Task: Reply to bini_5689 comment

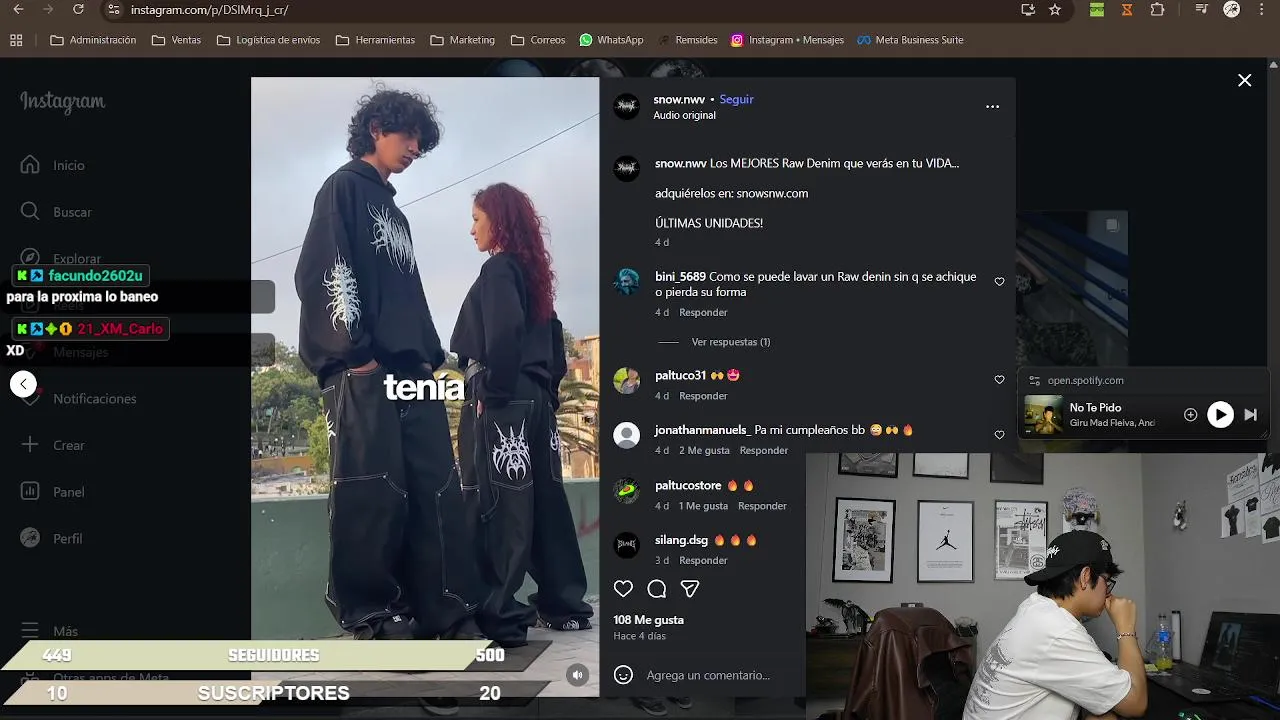Action: (703, 312)
